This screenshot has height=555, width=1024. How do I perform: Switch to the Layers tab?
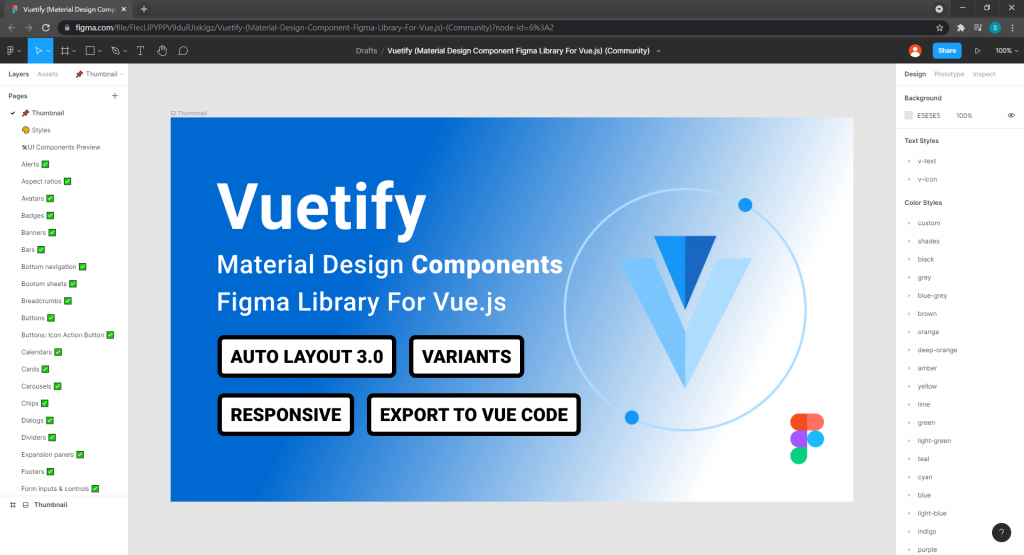point(18,74)
